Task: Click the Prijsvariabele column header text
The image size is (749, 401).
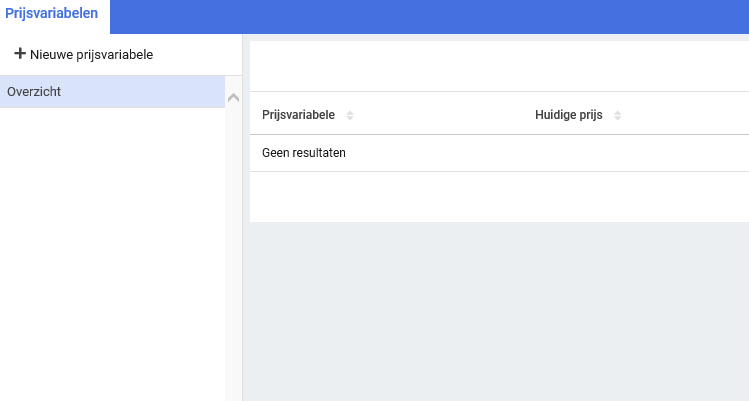Action: point(298,115)
